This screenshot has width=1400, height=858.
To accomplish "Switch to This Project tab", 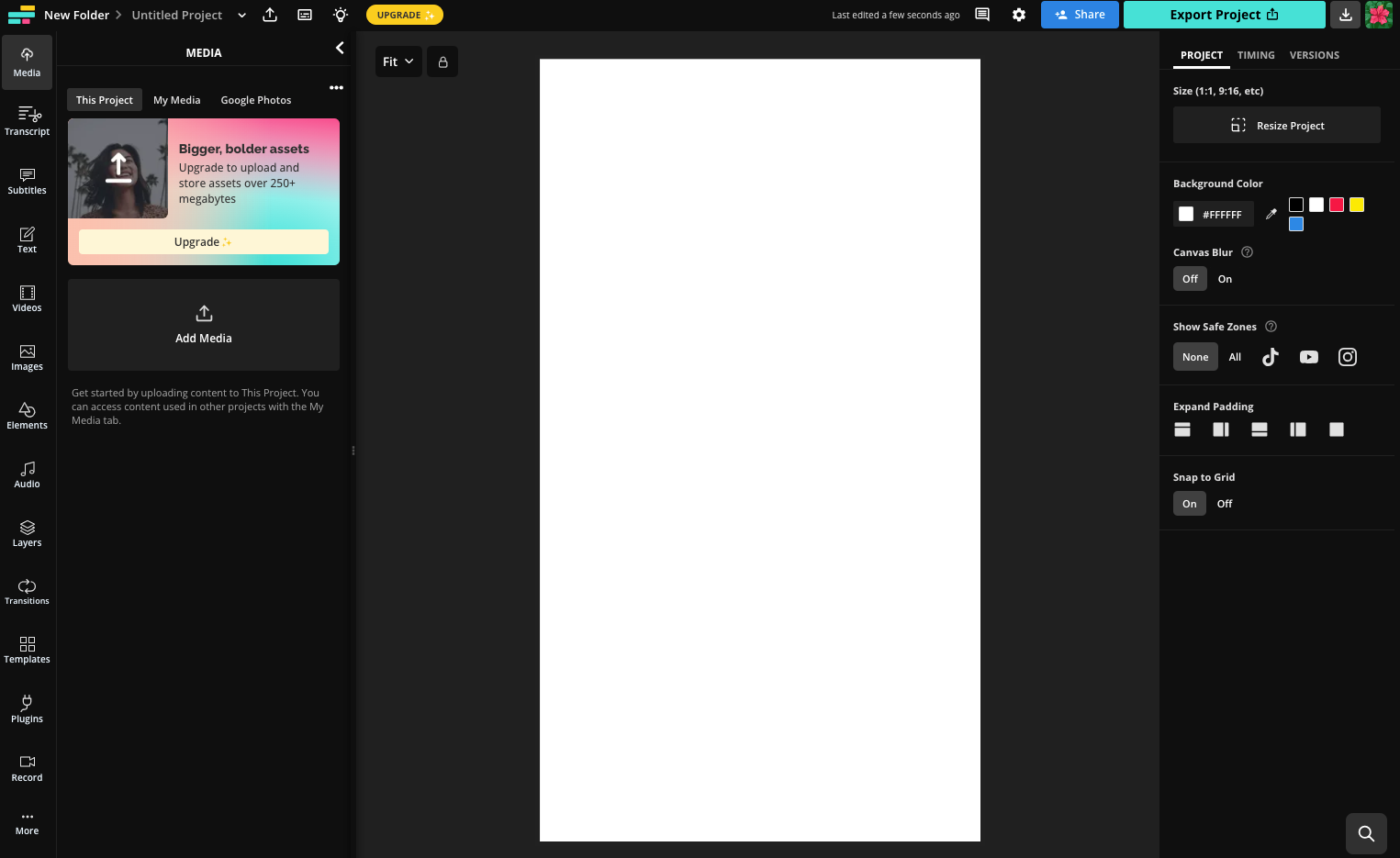I will (x=105, y=100).
